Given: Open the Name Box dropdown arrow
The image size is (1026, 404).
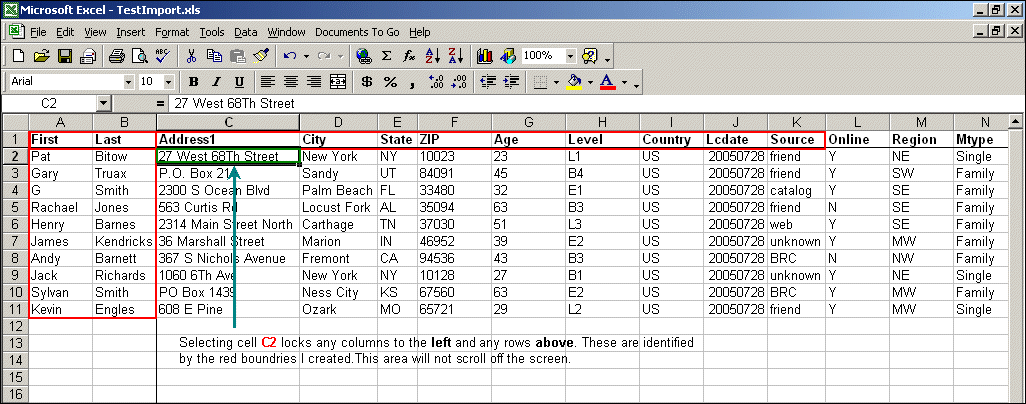Looking at the screenshot, I should click(104, 103).
